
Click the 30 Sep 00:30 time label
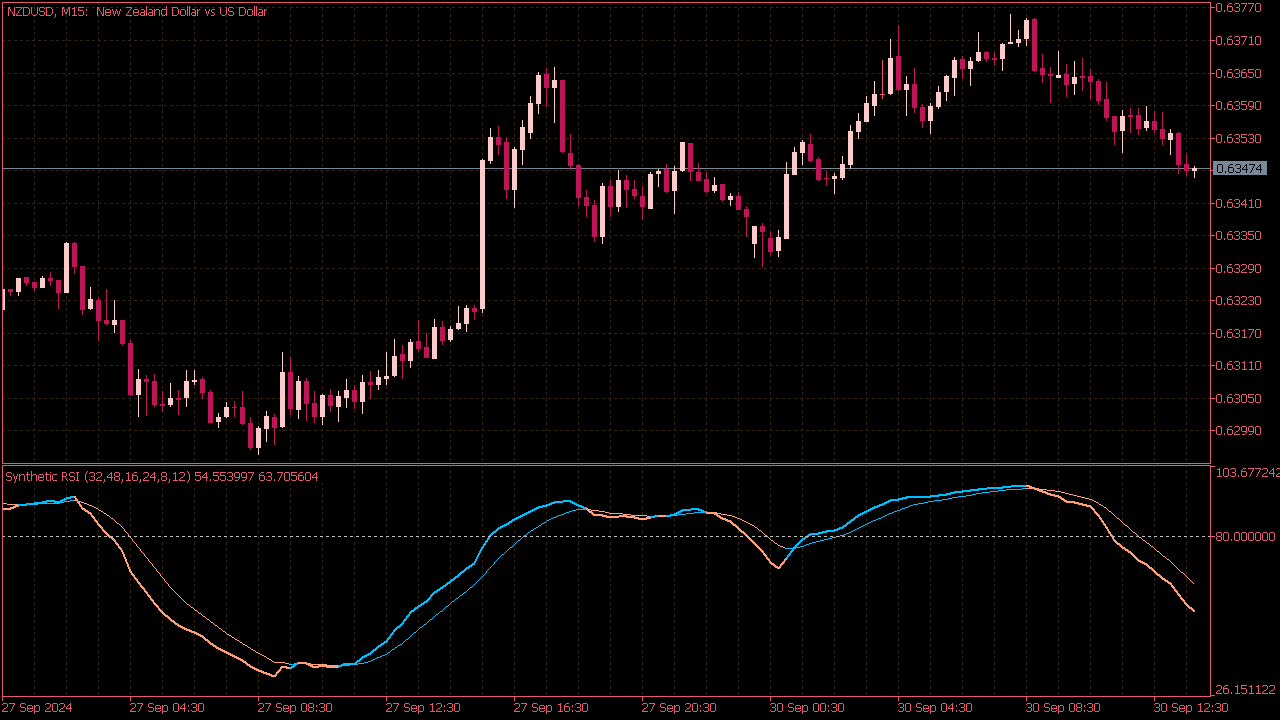click(807, 708)
